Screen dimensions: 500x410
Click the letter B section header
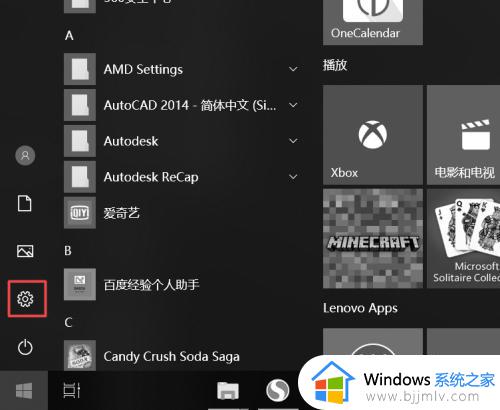coord(68,250)
